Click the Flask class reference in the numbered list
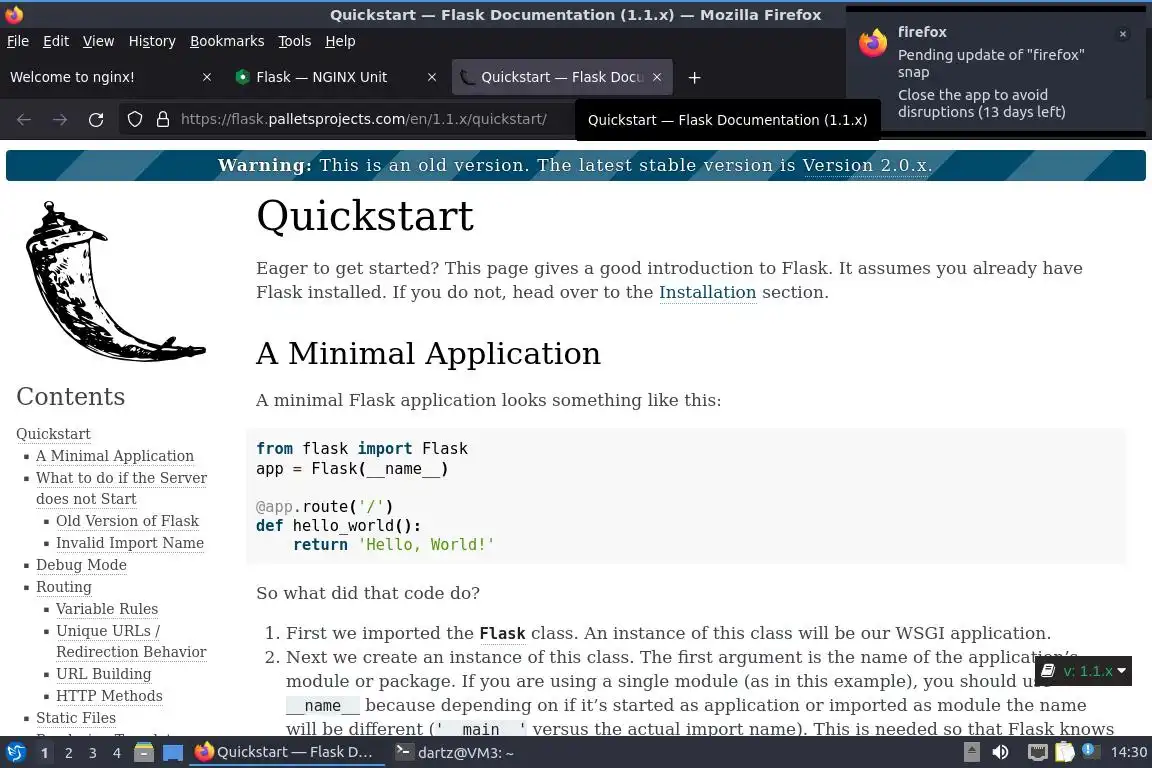 pos(503,634)
